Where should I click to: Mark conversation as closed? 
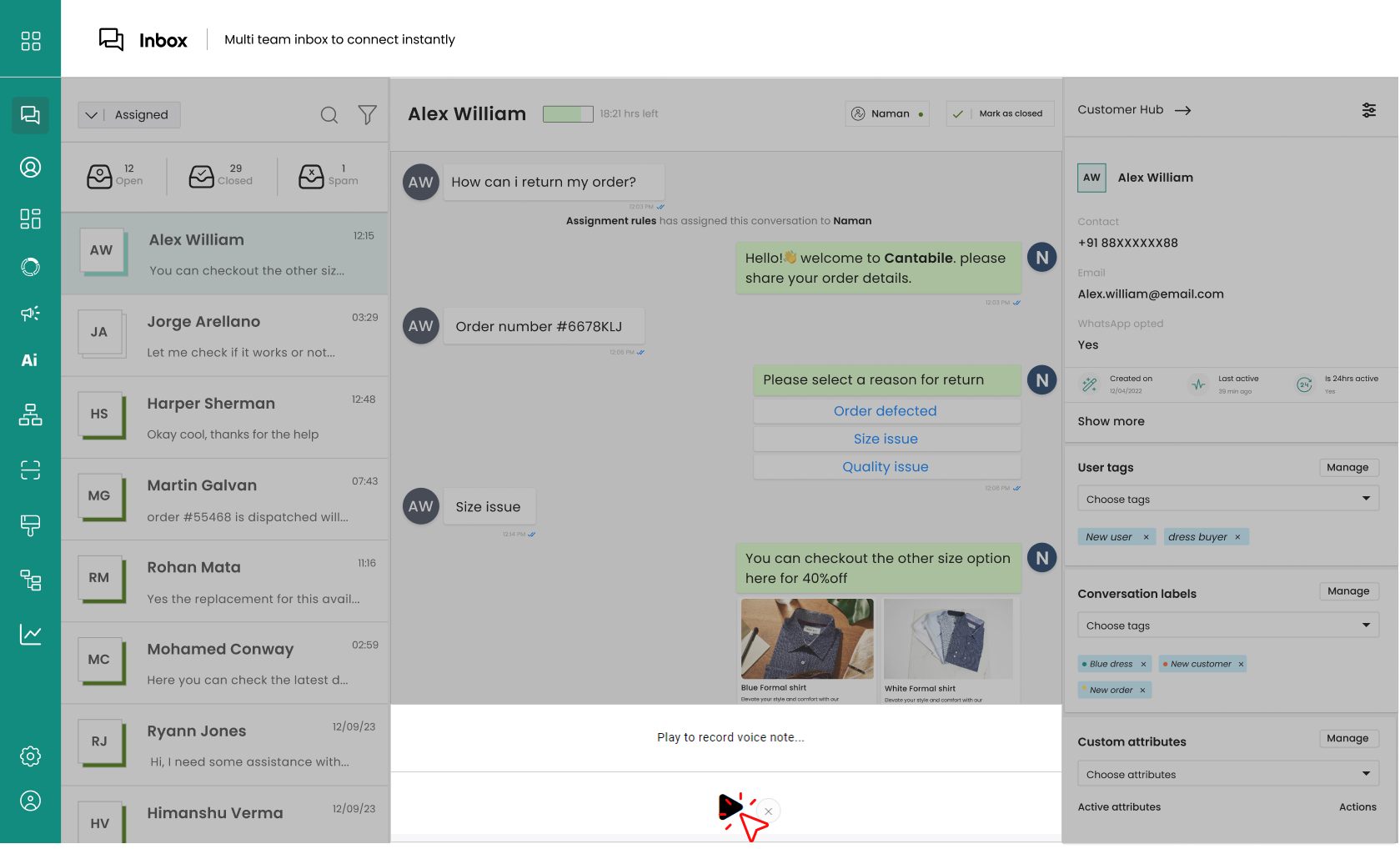click(1000, 113)
